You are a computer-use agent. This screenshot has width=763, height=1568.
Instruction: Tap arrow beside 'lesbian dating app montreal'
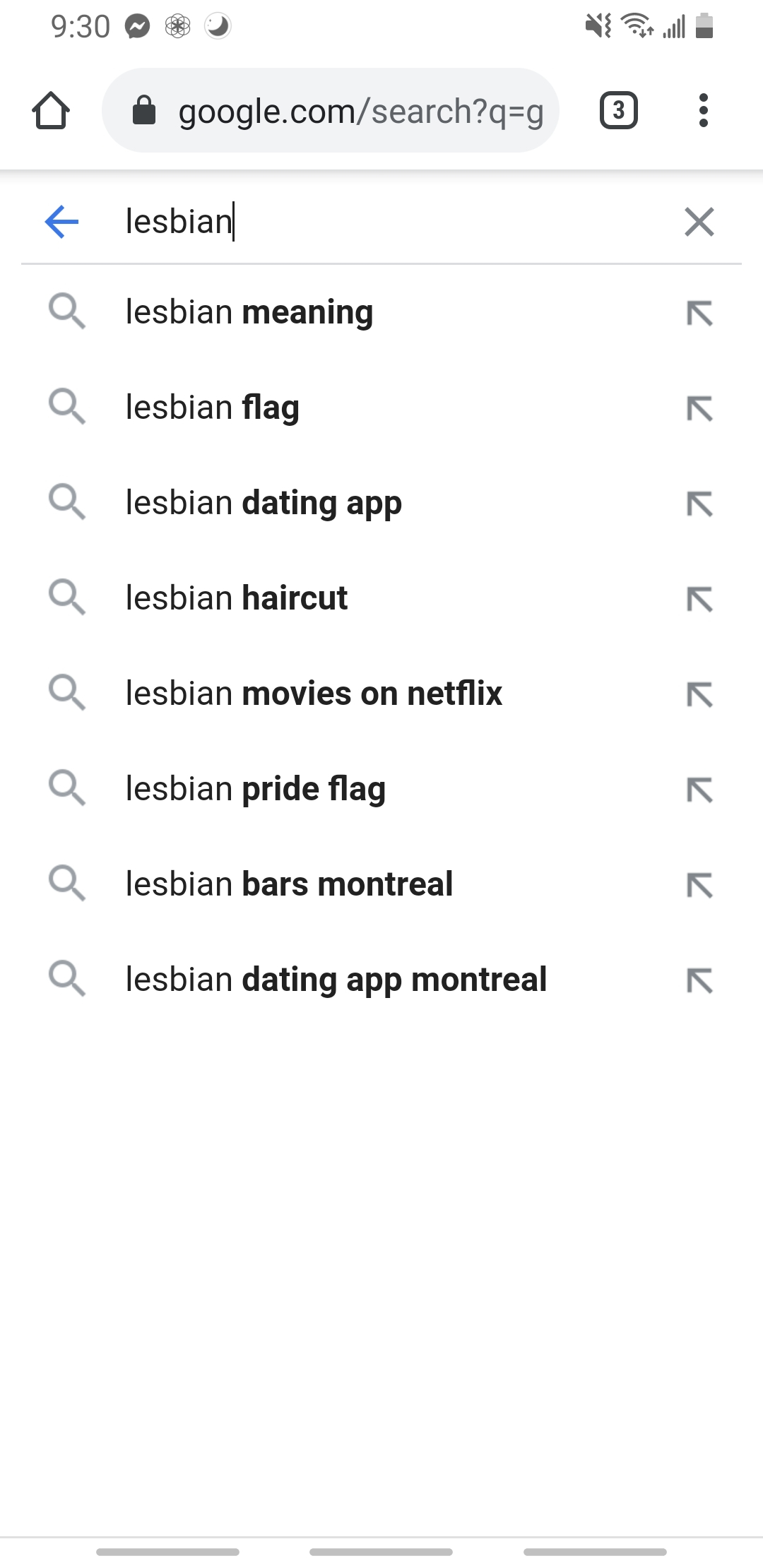pos(699,980)
